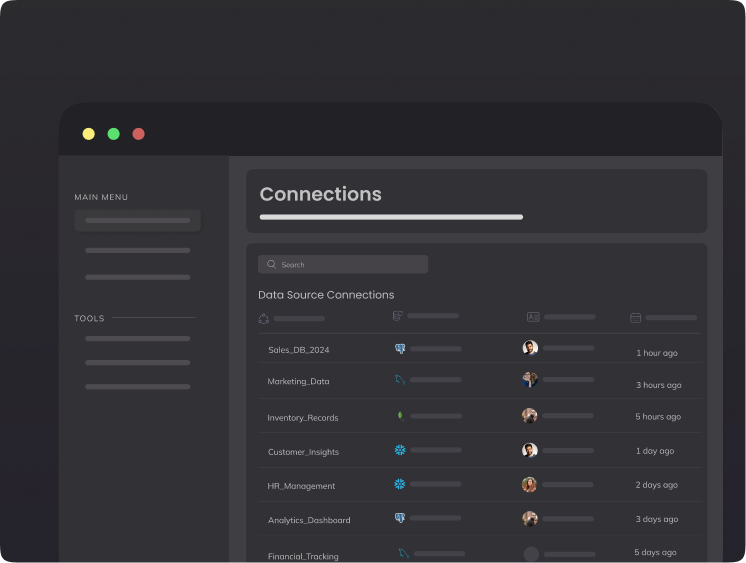Click the Snowflake icon in Customer_Insights row

click(x=400, y=450)
